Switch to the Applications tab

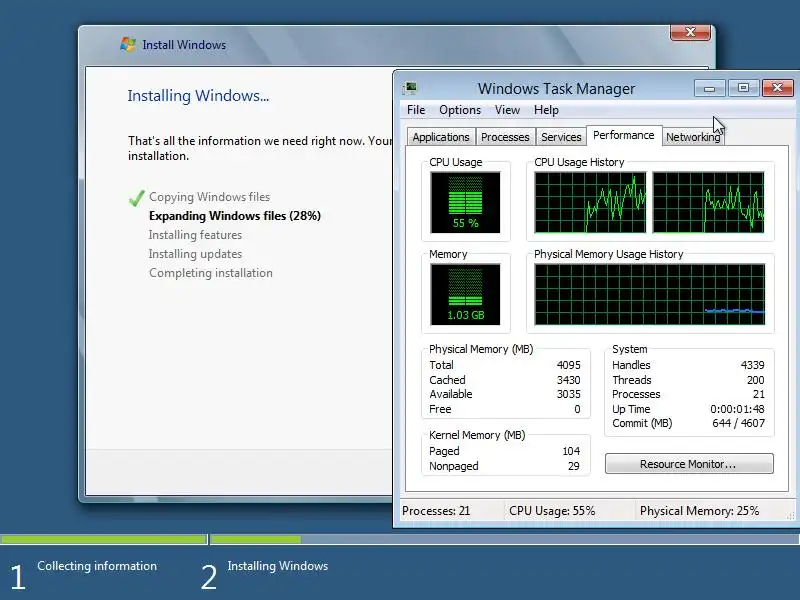(x=441, y=137)
